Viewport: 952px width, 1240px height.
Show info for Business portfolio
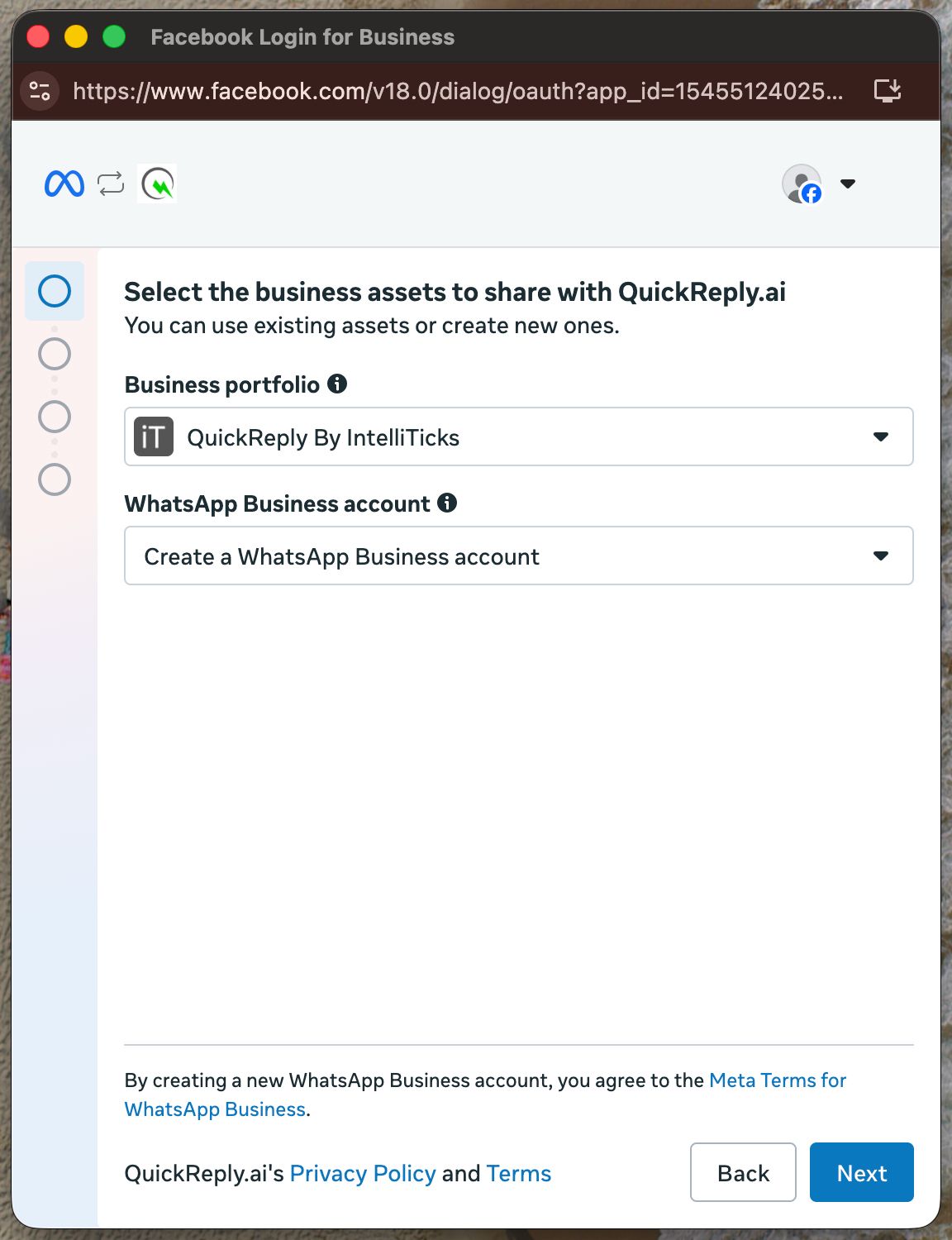click(337, 384)
